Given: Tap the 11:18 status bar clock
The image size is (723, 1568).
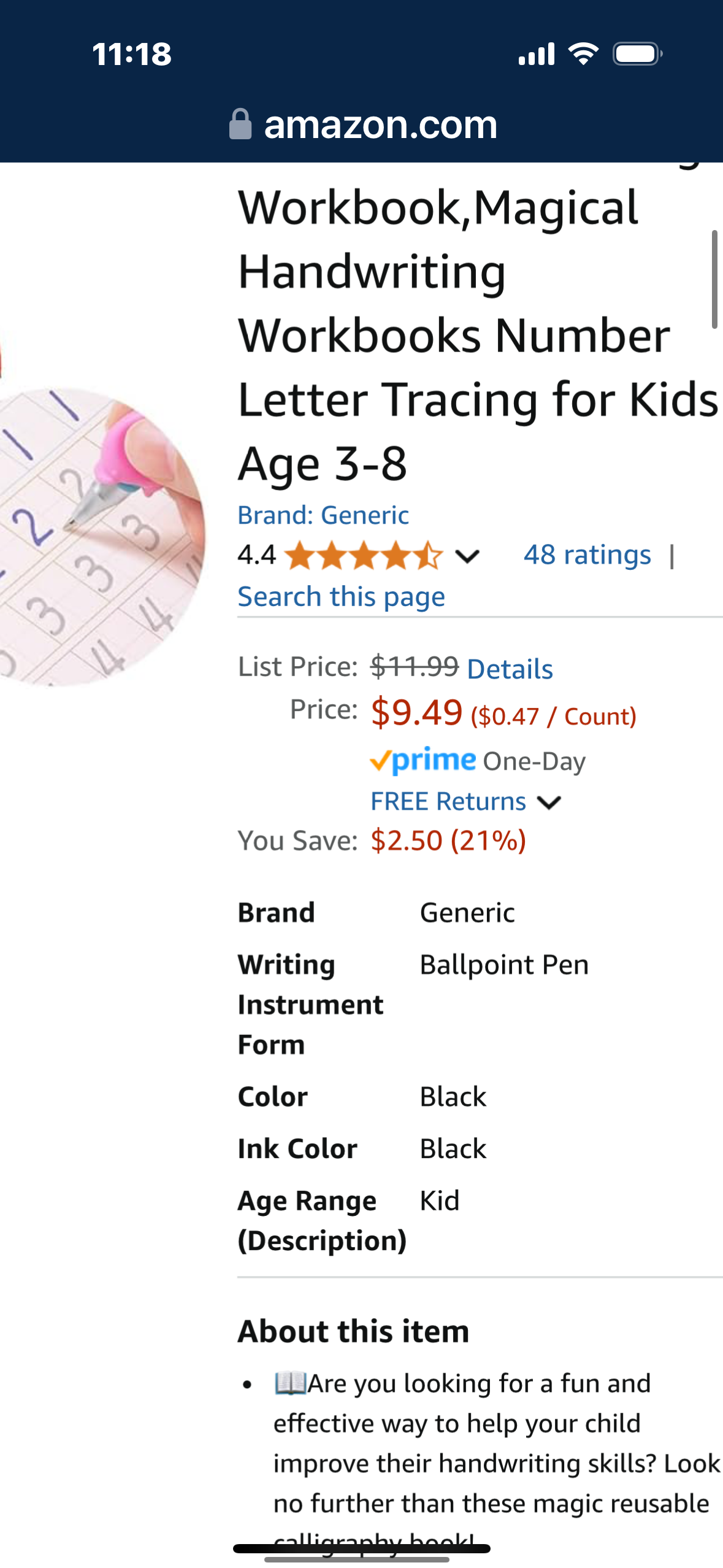Looking at the screenshot, I should point(132,54).
